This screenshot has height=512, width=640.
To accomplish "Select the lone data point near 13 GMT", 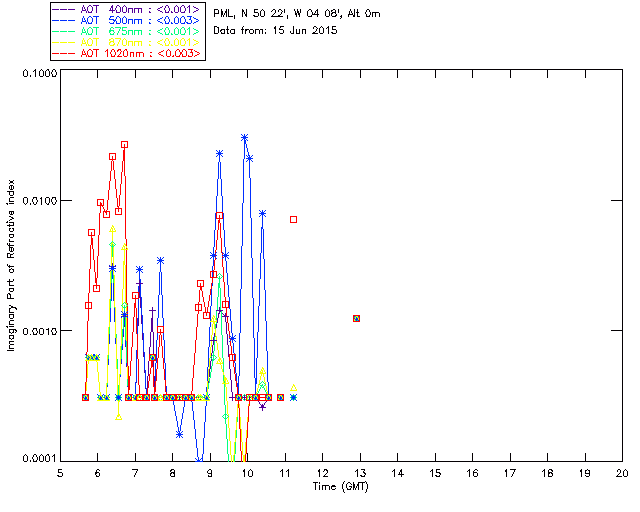I will click(x=356, y=318).
